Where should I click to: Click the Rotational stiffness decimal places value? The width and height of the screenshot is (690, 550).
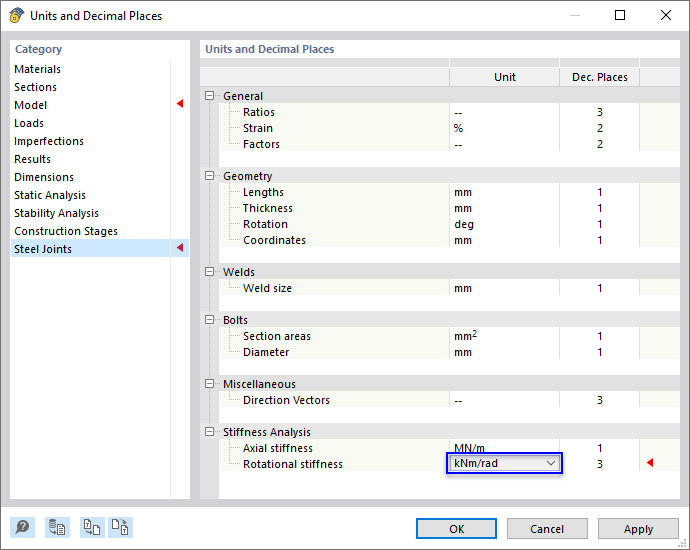599,464
